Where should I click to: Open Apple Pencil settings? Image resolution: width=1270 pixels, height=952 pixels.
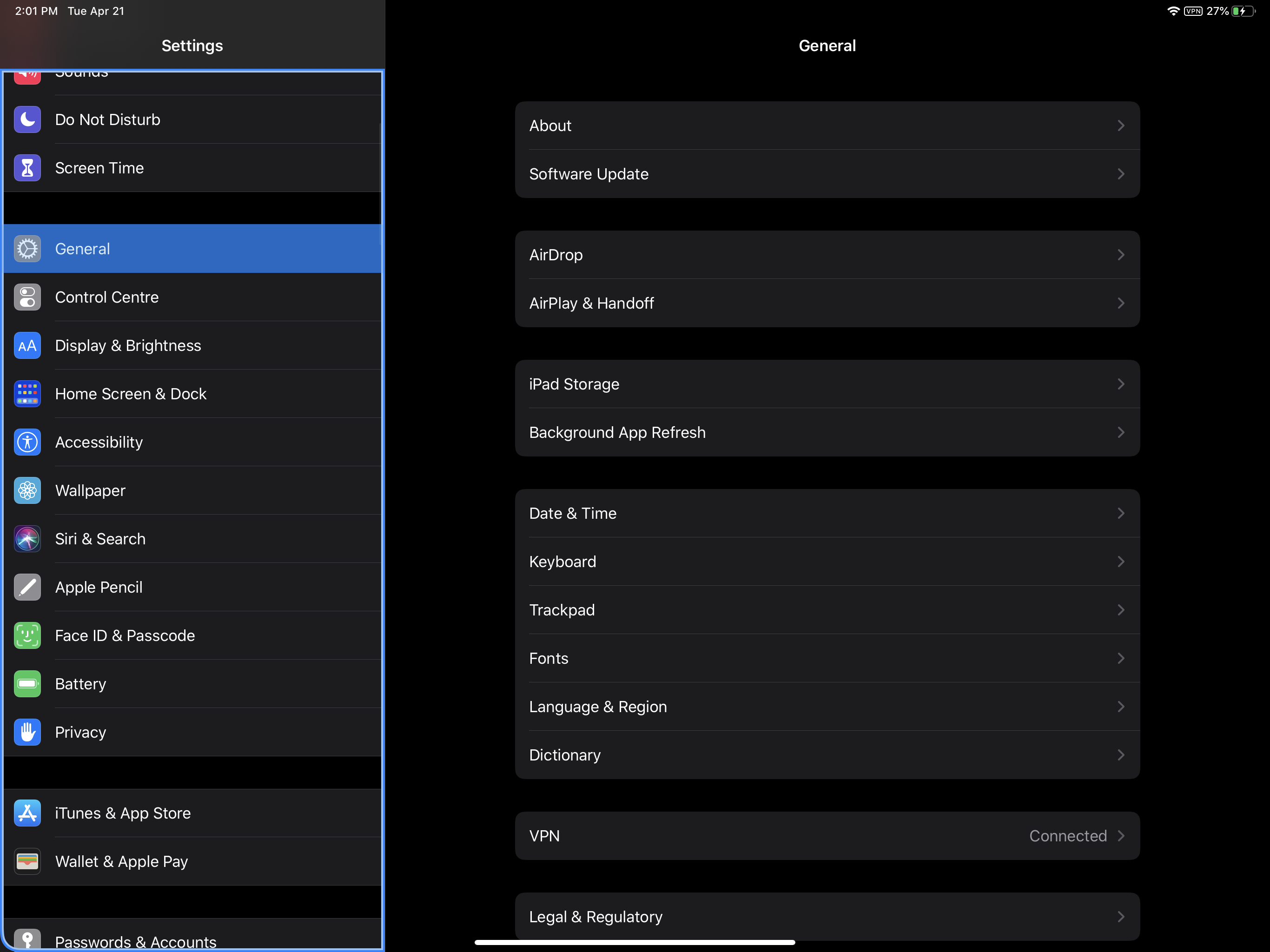pos(192,587)
